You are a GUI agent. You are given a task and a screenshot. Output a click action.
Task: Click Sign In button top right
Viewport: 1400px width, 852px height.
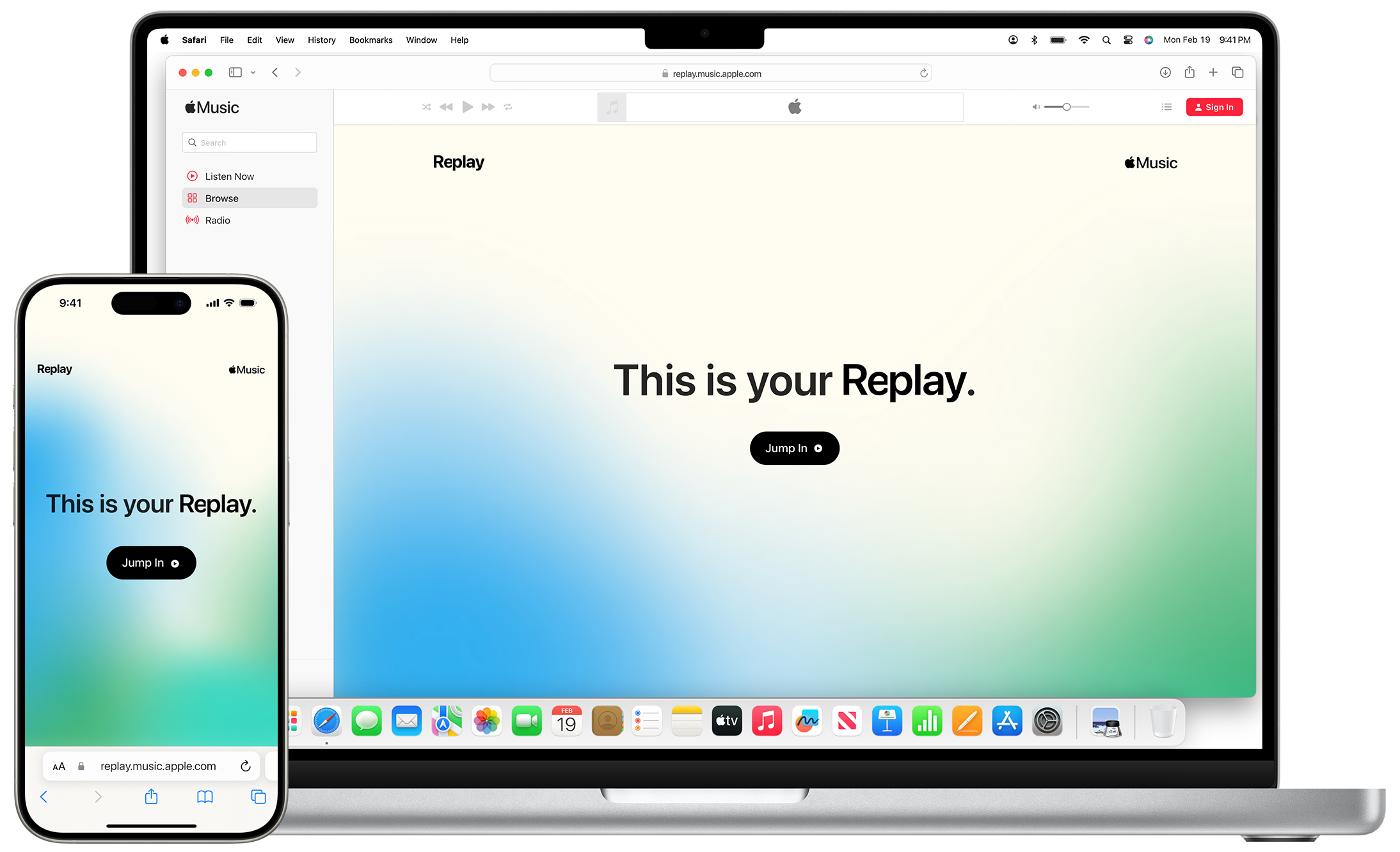click(1215, 107)
